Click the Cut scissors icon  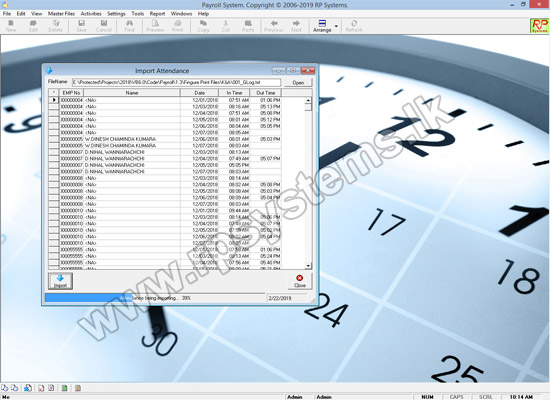pos(226,26)
